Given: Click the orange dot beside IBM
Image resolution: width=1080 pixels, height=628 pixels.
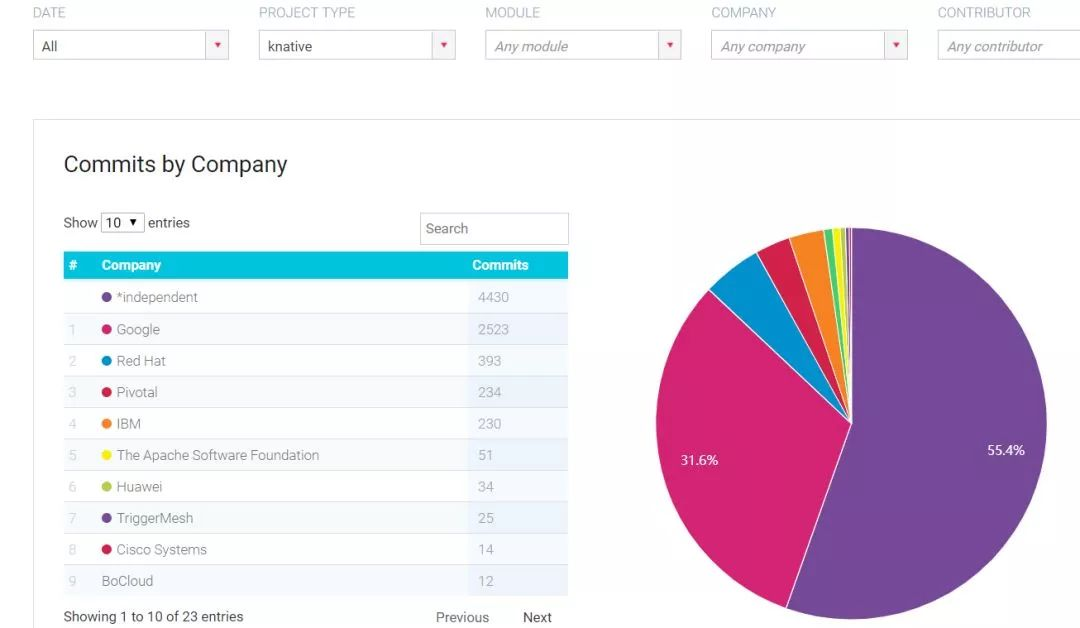Looking at the screenshot, I should click(107, 423).
